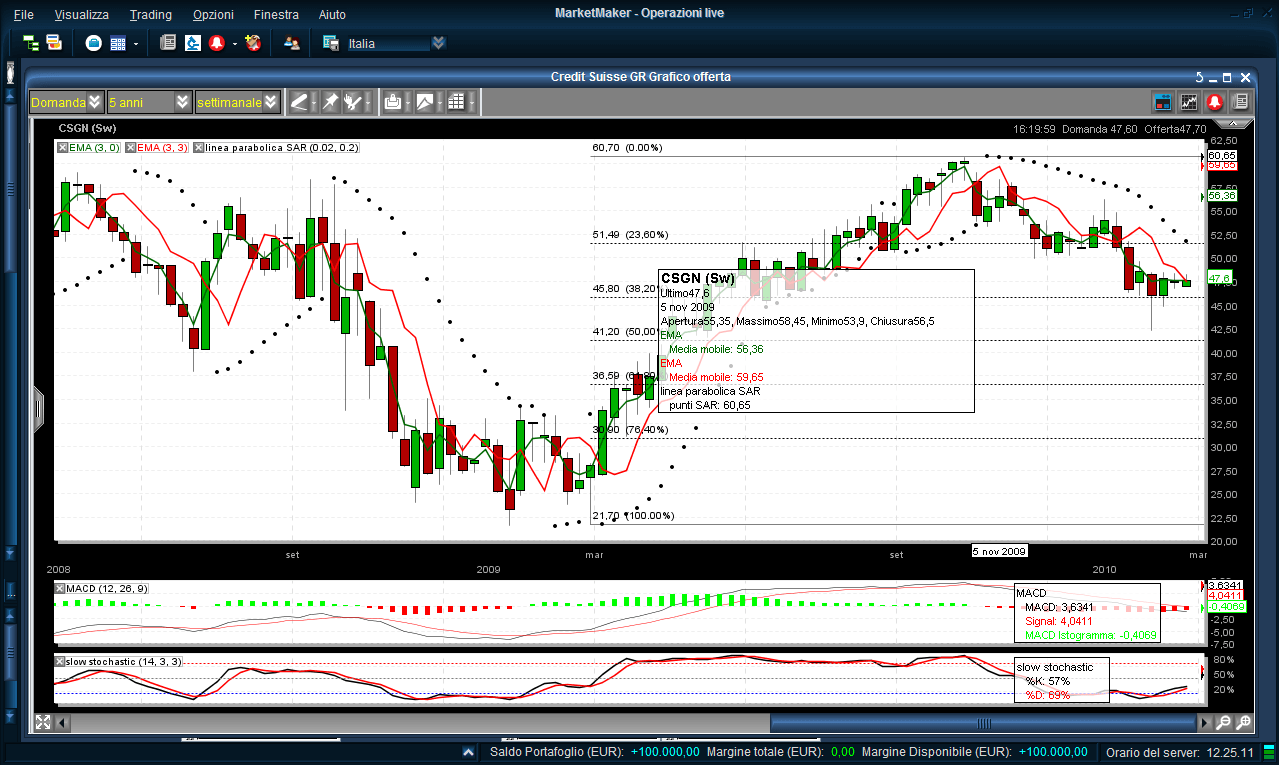Screen dimensions: 1279x765
Task: Remove the MACD (12, 26, 9) indicator with its X box
Action: tap(61, 589)
